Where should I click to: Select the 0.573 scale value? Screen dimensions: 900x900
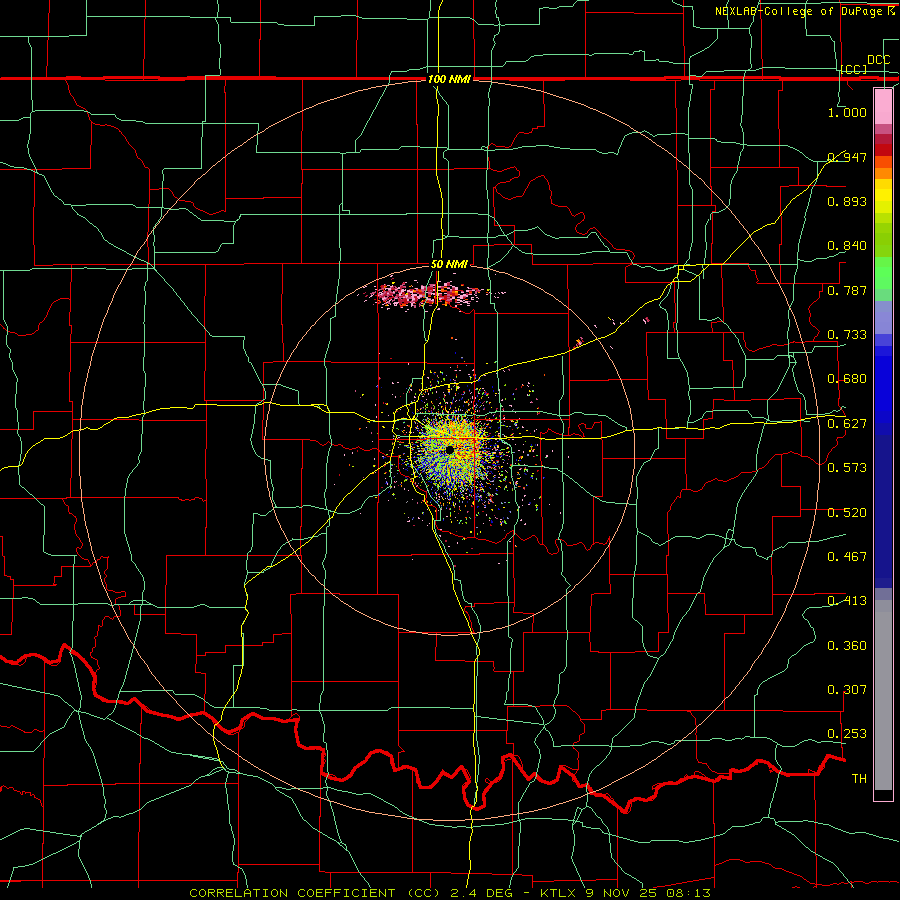tap(847, 468)
